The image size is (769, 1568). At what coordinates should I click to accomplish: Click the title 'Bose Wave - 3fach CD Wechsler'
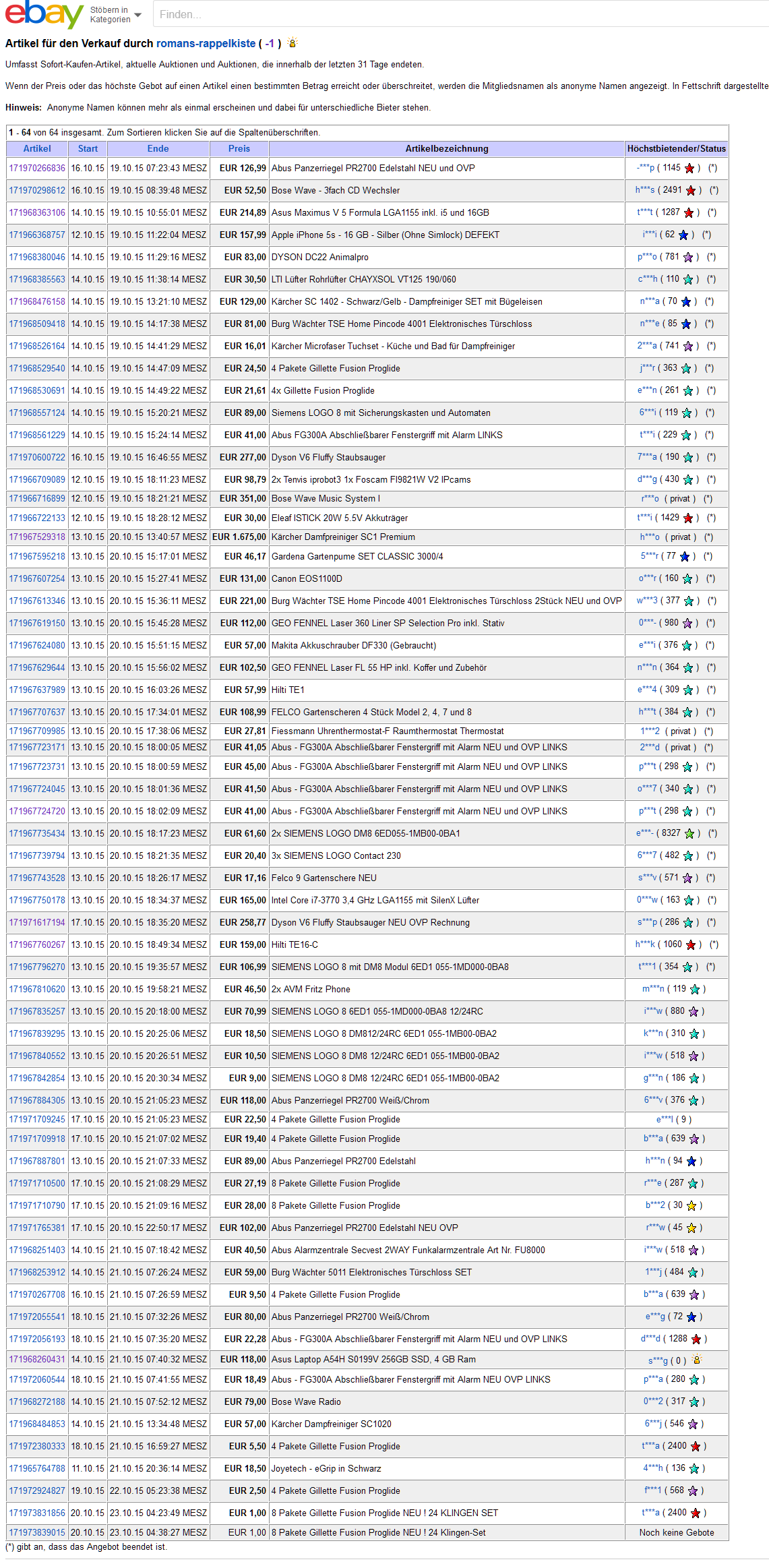coord(336,191)
